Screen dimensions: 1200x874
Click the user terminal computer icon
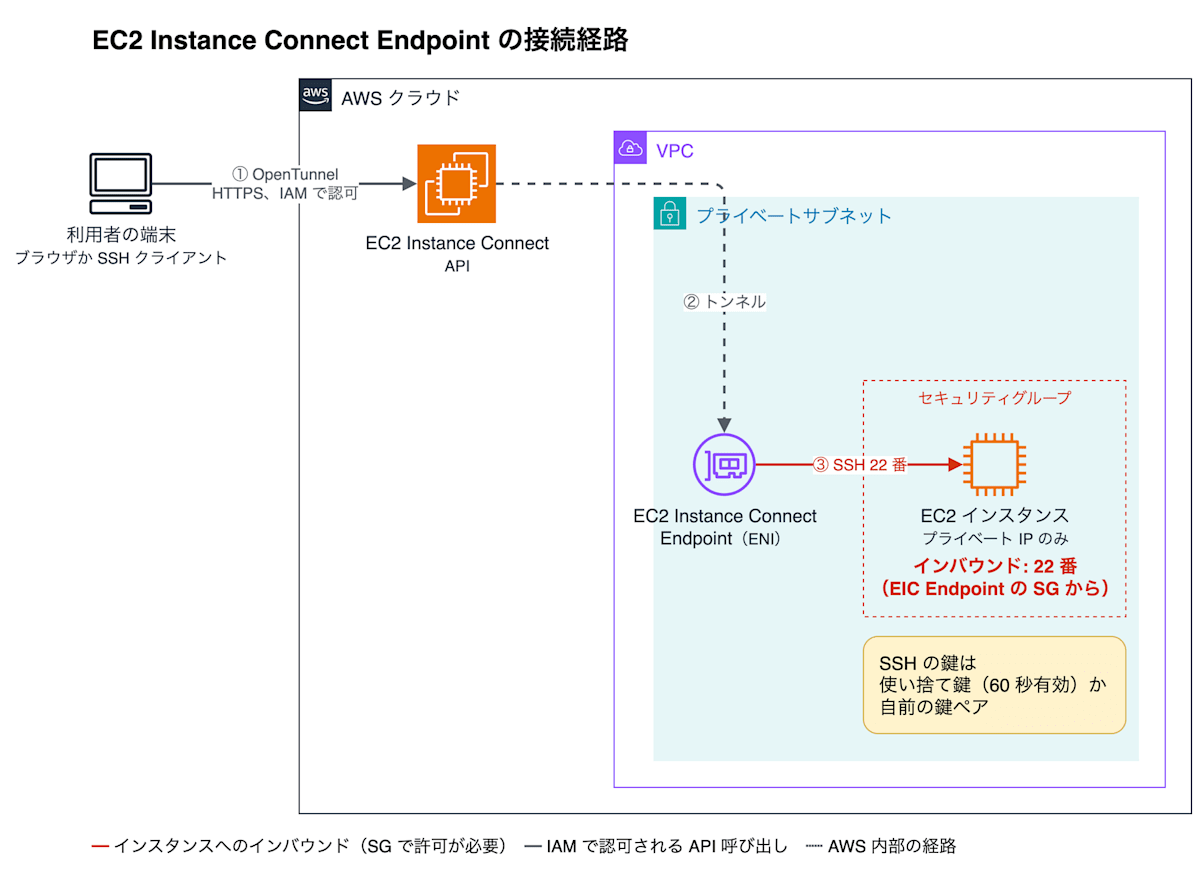(x=120, y=184)
